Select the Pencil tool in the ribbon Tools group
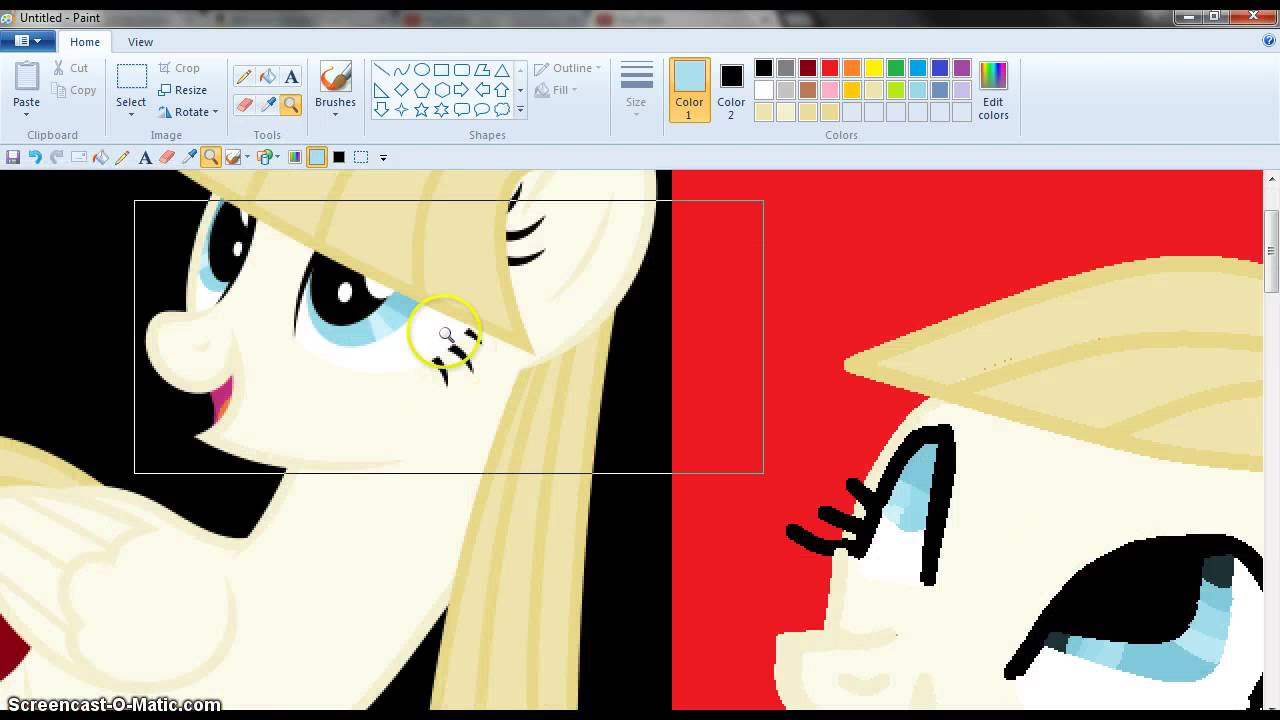The image size is (1280, 720). point(244,77)
